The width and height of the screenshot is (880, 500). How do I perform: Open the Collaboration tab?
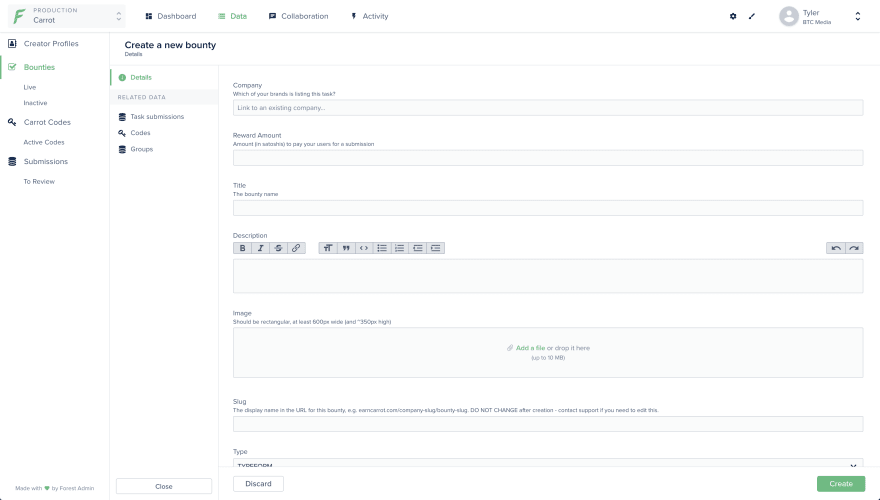pyautogui.click(x=299, y=16)
